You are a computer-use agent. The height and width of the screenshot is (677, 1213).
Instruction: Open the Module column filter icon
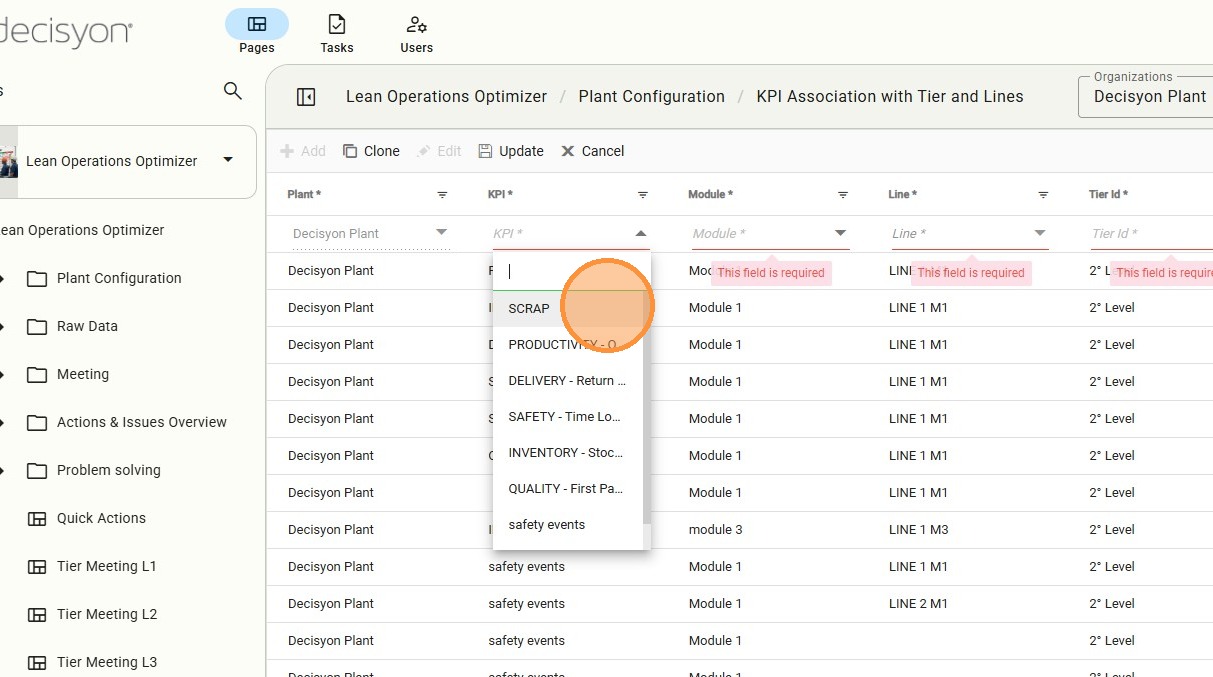point(842,195)
